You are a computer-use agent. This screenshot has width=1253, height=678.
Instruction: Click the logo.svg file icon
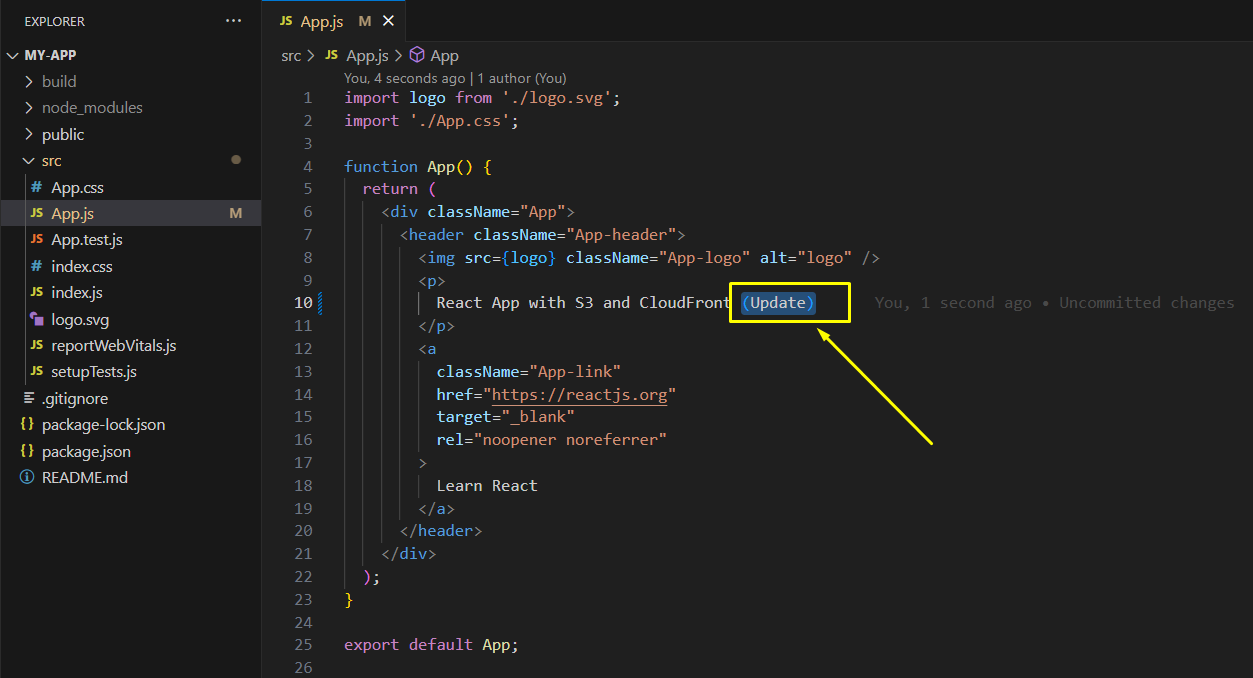[x=37, y=320]
